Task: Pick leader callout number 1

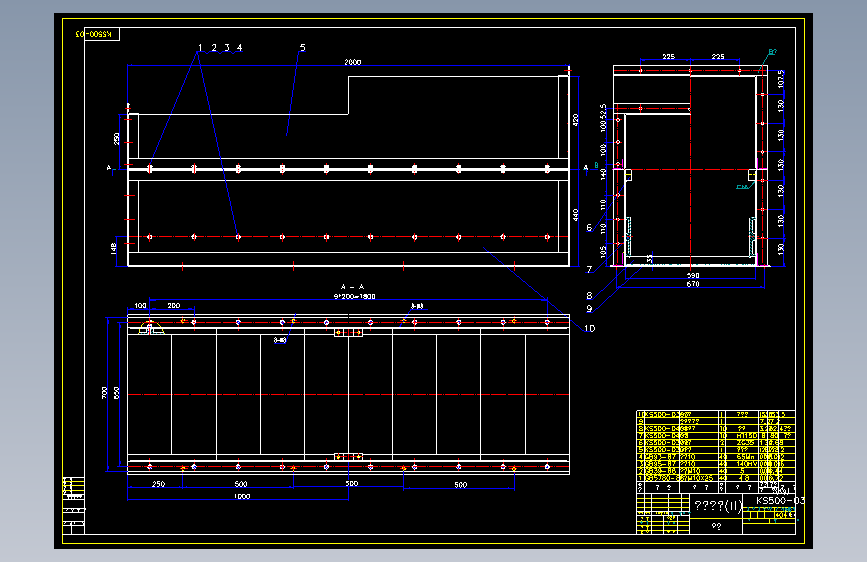Action: coord(200,48)
